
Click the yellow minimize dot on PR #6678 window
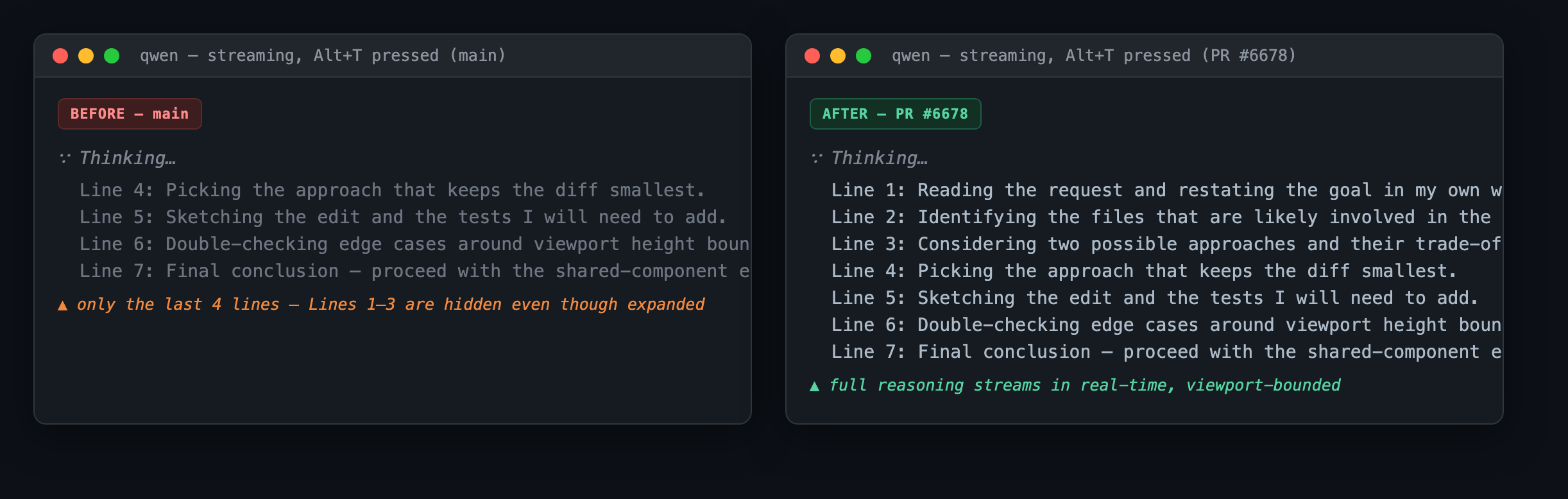(838, 56)
